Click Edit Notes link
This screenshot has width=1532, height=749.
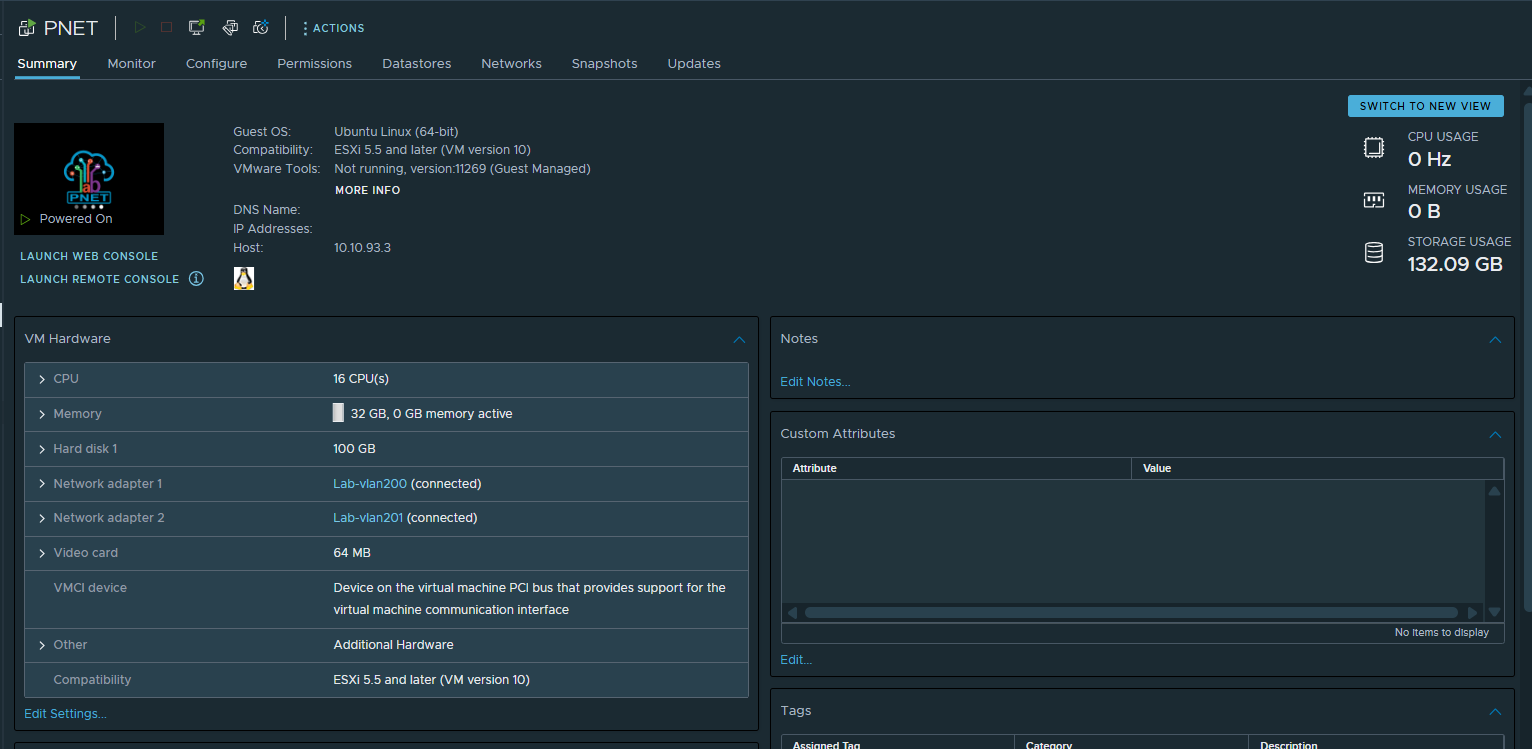pyautogui.click(x=815, y=382)
